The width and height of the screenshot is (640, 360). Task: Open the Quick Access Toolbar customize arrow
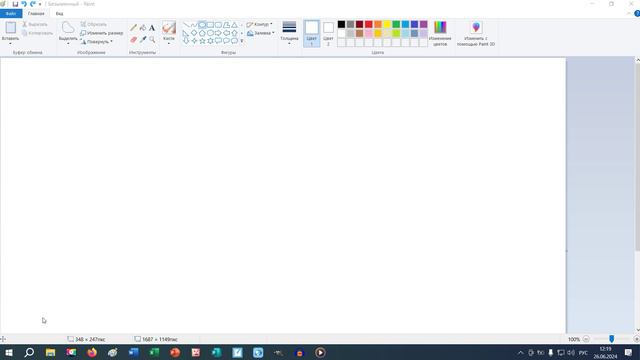point(40,4)
